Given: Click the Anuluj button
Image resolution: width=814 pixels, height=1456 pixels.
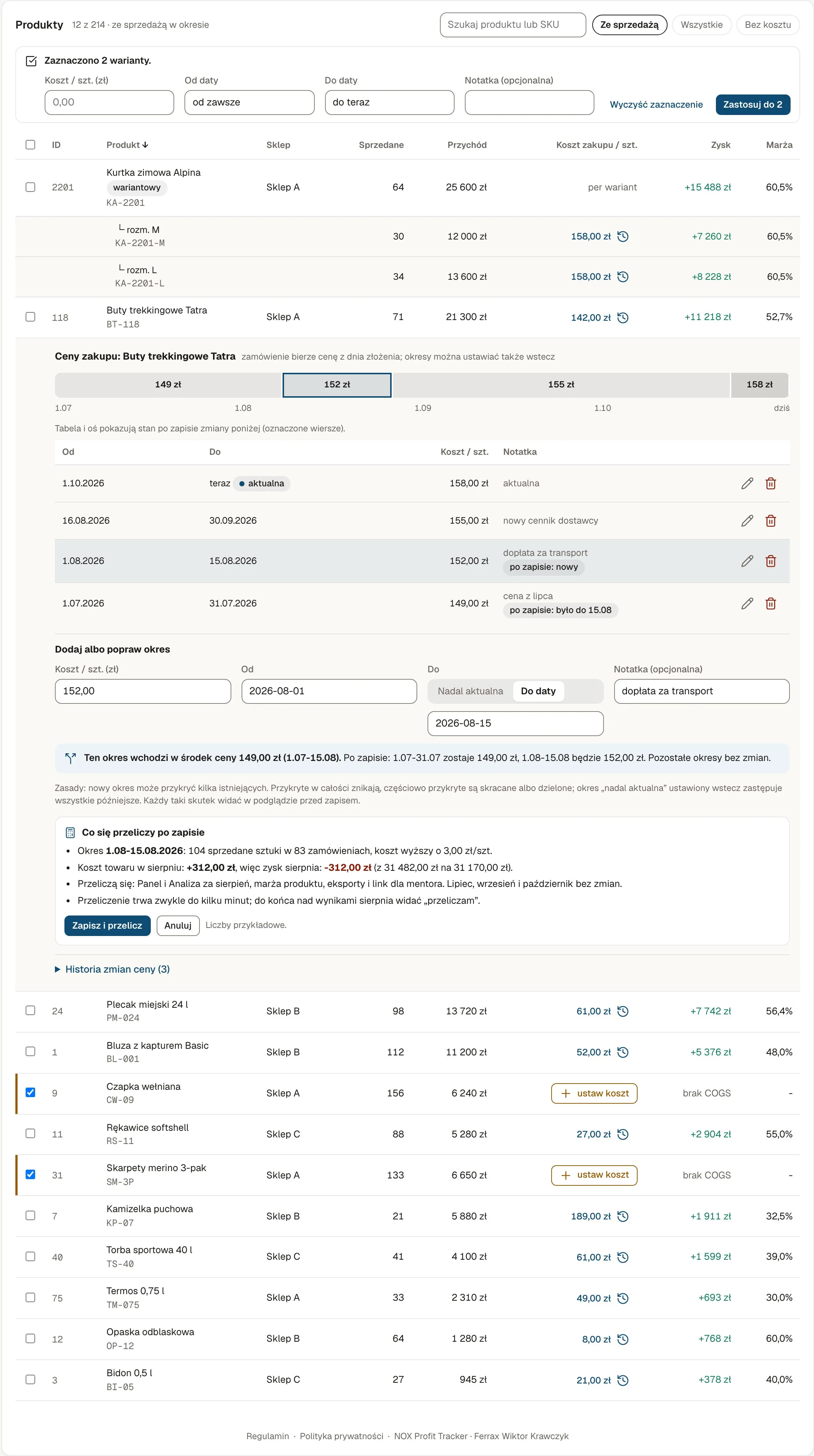Looking at the screenshot, I should click(x=178, y=925).
